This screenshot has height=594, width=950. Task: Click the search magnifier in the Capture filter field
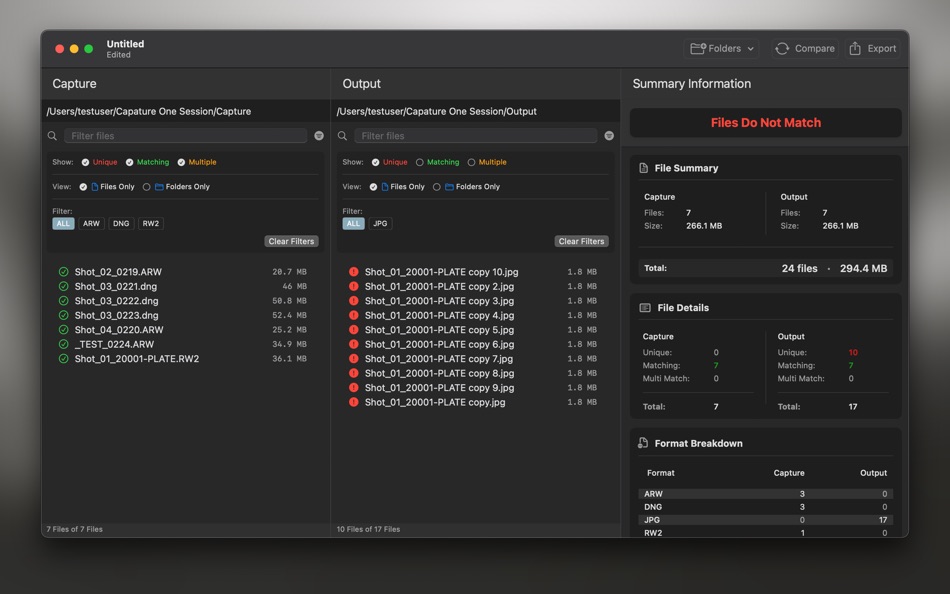click(51, 135)
